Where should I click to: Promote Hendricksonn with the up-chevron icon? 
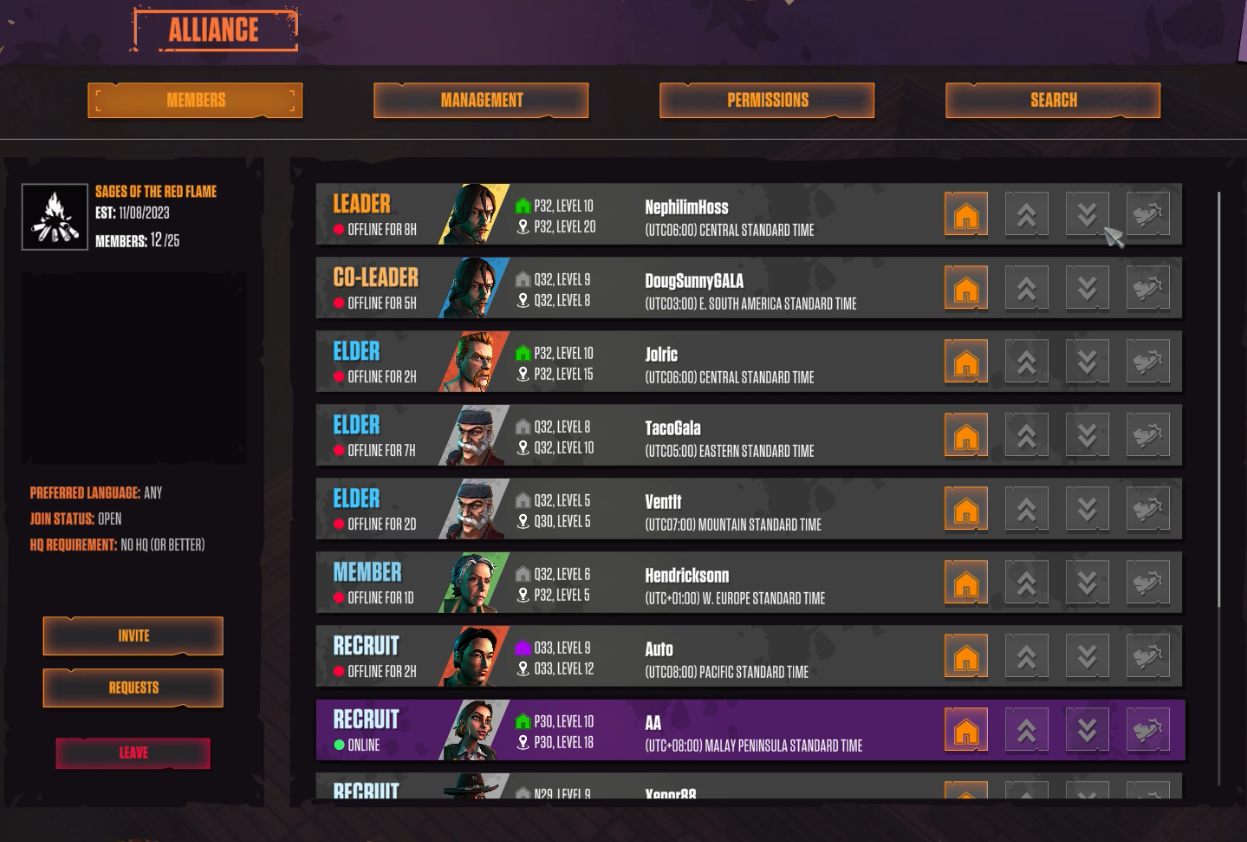[x=1026, y=582]
